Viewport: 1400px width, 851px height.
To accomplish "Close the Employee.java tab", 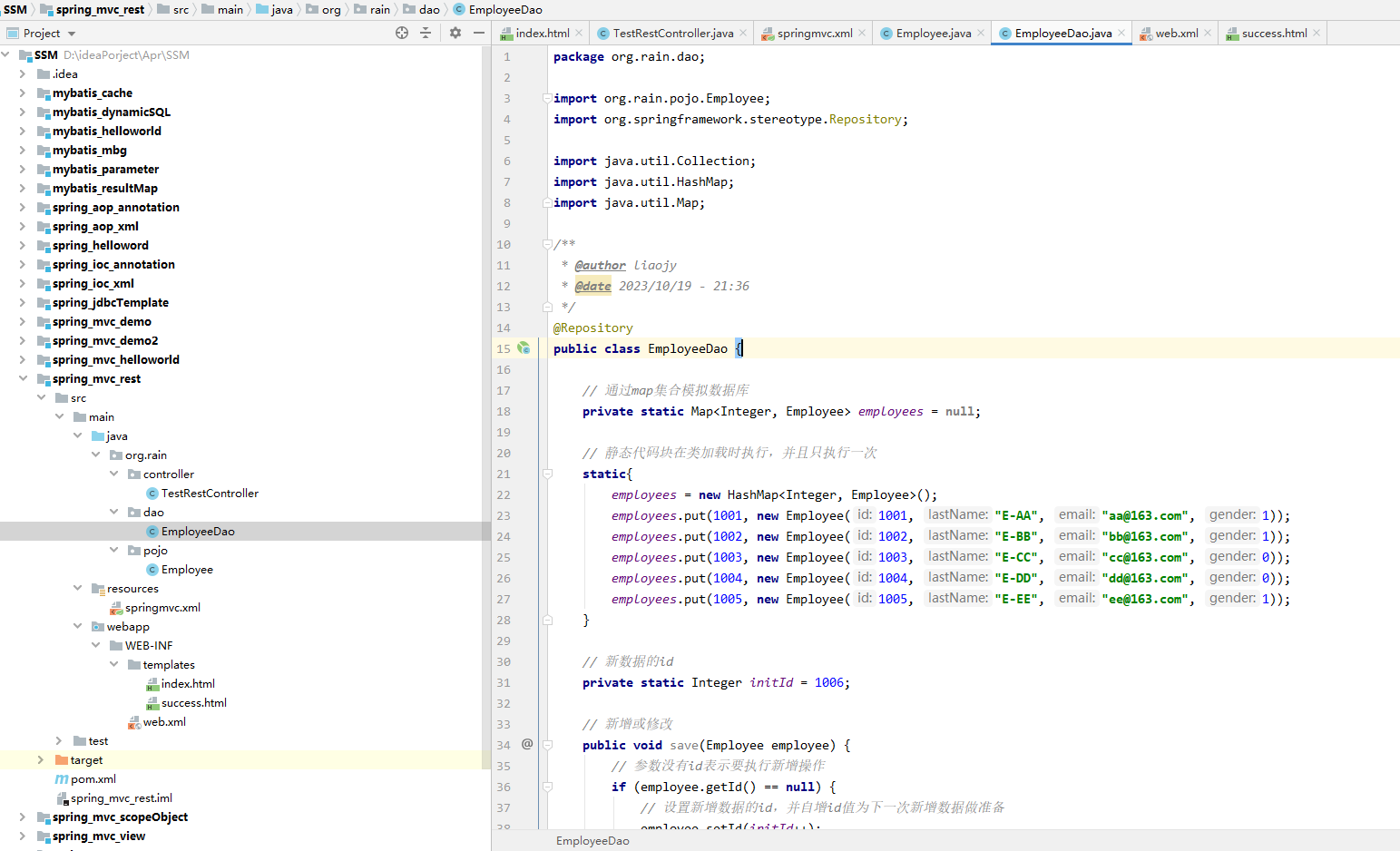I will (981, 33).
